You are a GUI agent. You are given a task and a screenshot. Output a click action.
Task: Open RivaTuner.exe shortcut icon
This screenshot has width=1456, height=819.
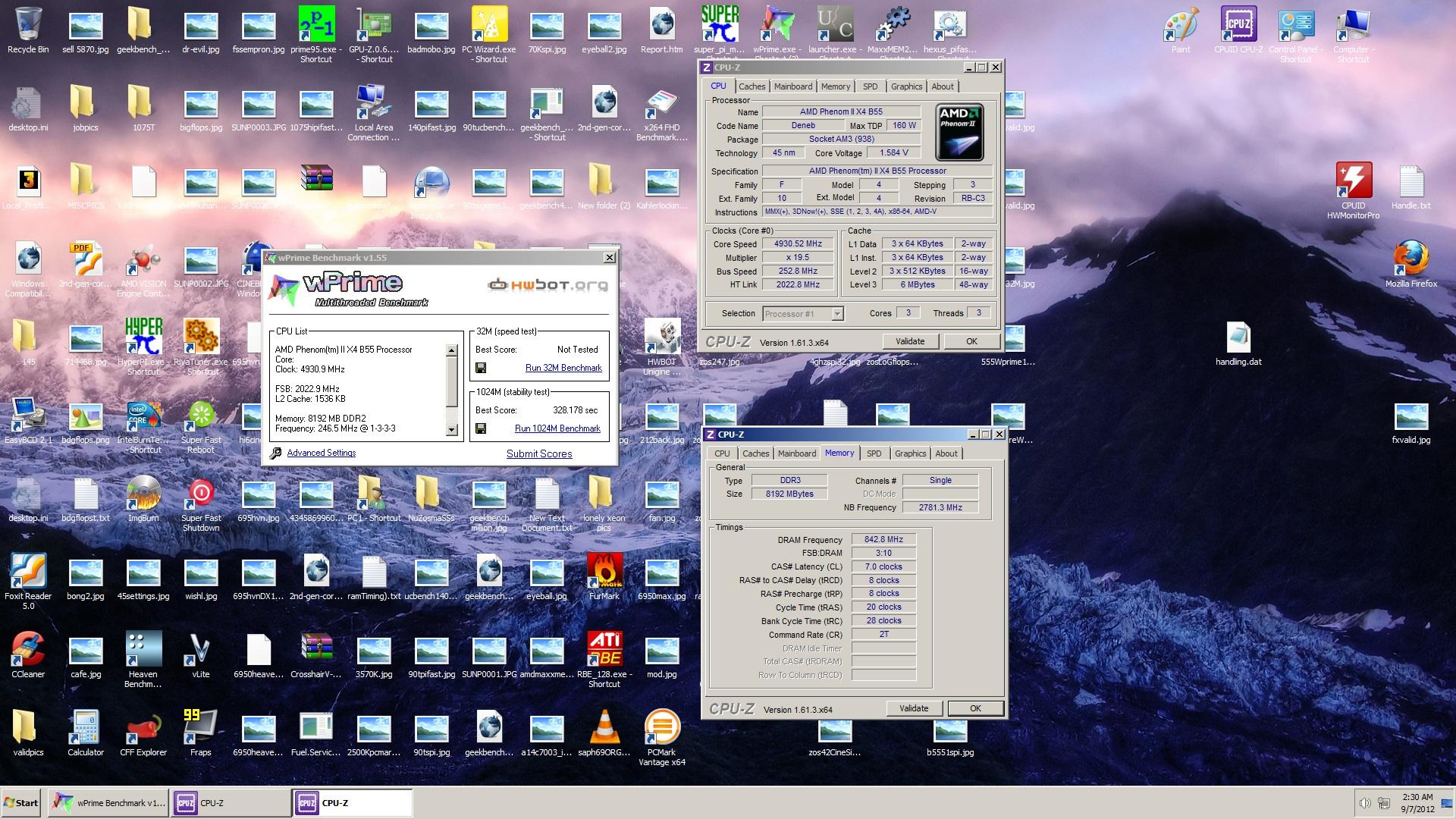(x=201, y=347)
